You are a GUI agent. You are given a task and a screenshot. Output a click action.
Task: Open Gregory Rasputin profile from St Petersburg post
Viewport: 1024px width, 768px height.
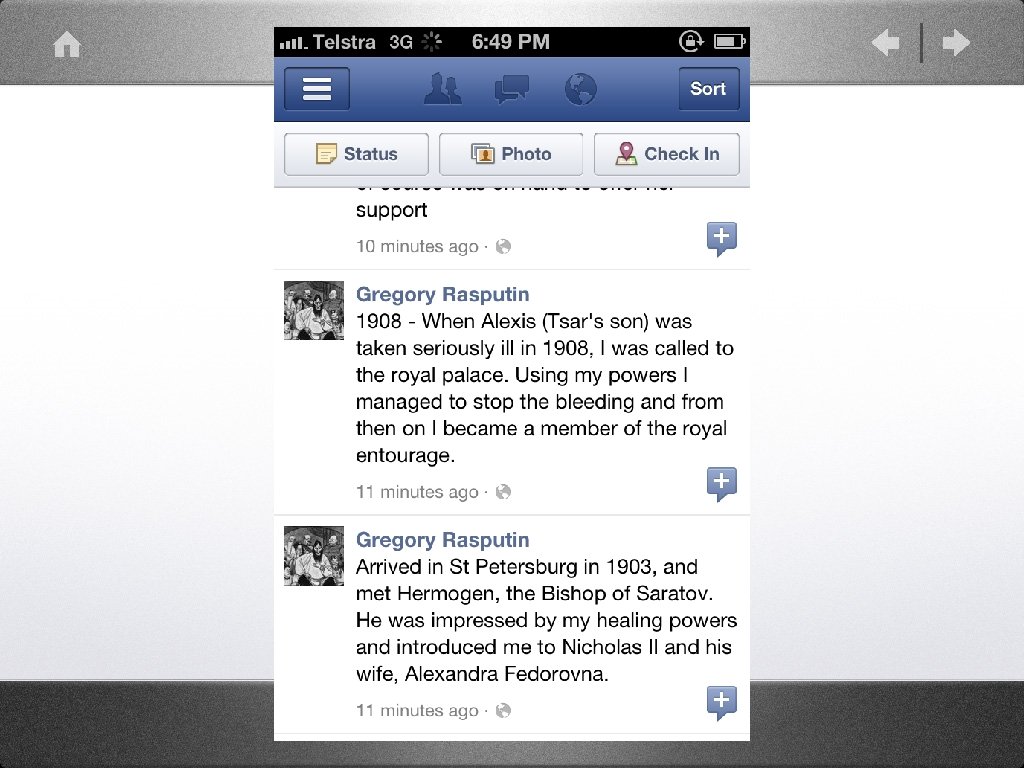point(442,540)
